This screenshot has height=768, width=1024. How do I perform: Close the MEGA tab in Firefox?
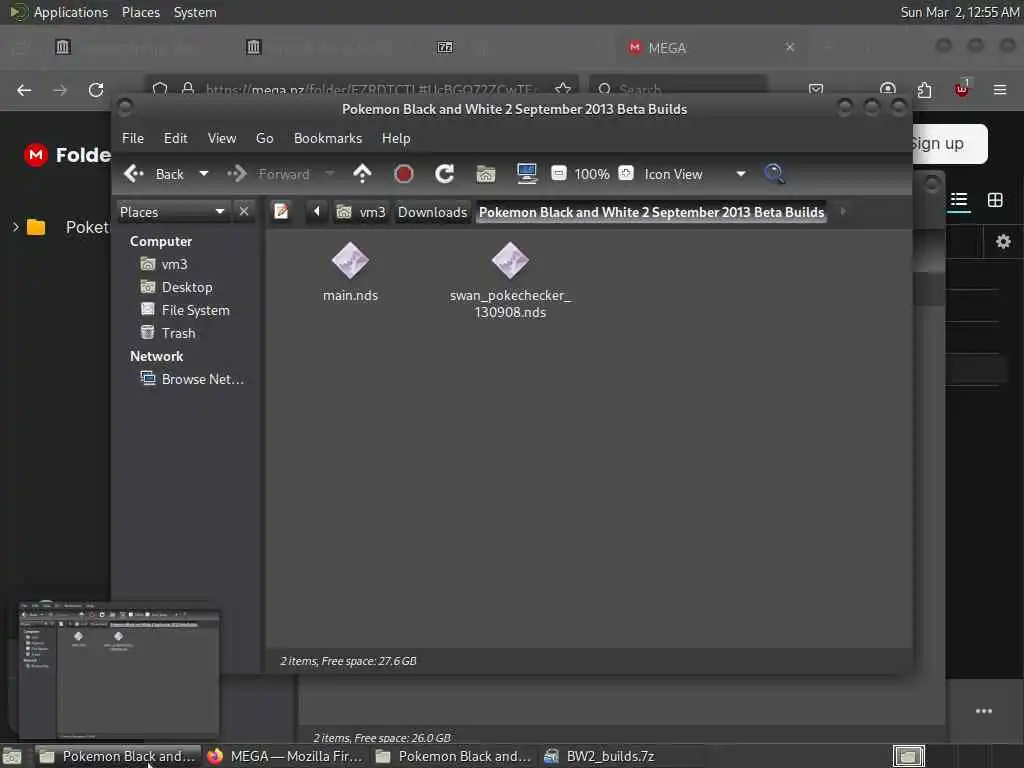(x=790, y=47)
